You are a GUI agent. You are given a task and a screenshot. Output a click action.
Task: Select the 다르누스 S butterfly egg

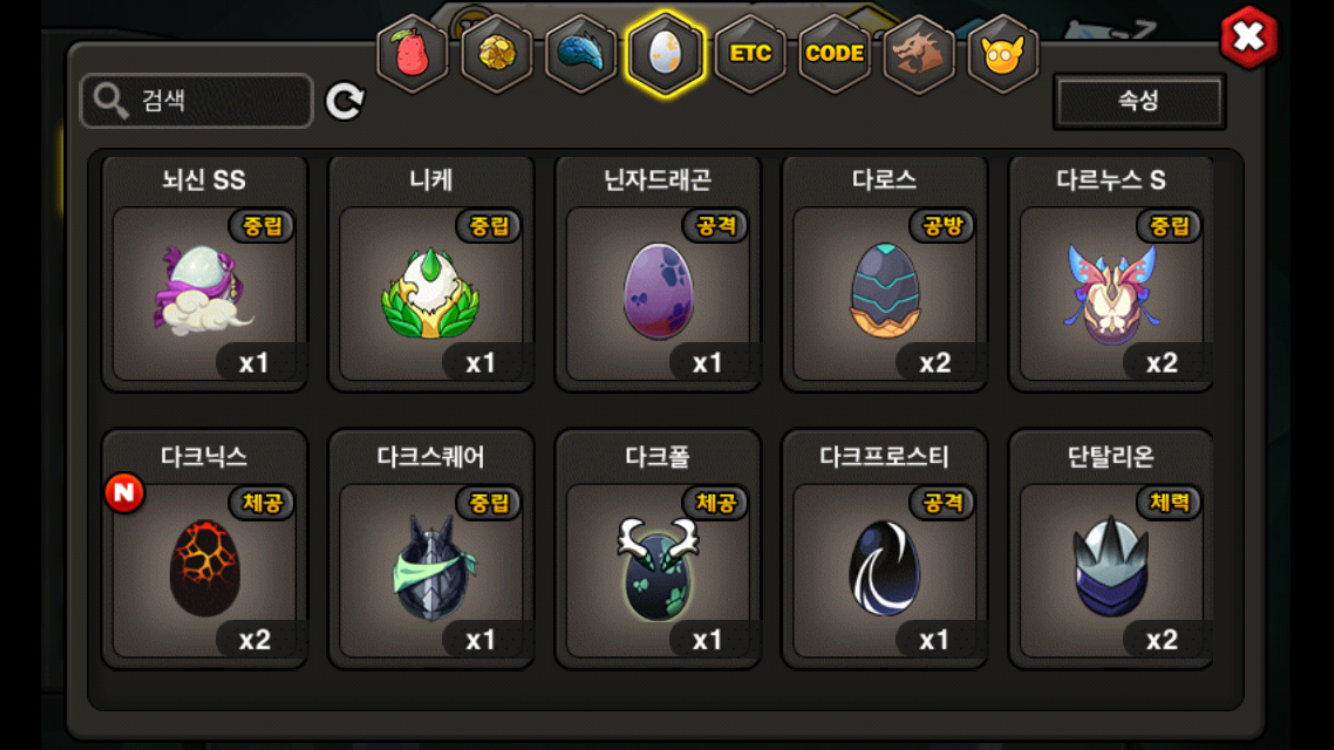(x=1111, y=273)
